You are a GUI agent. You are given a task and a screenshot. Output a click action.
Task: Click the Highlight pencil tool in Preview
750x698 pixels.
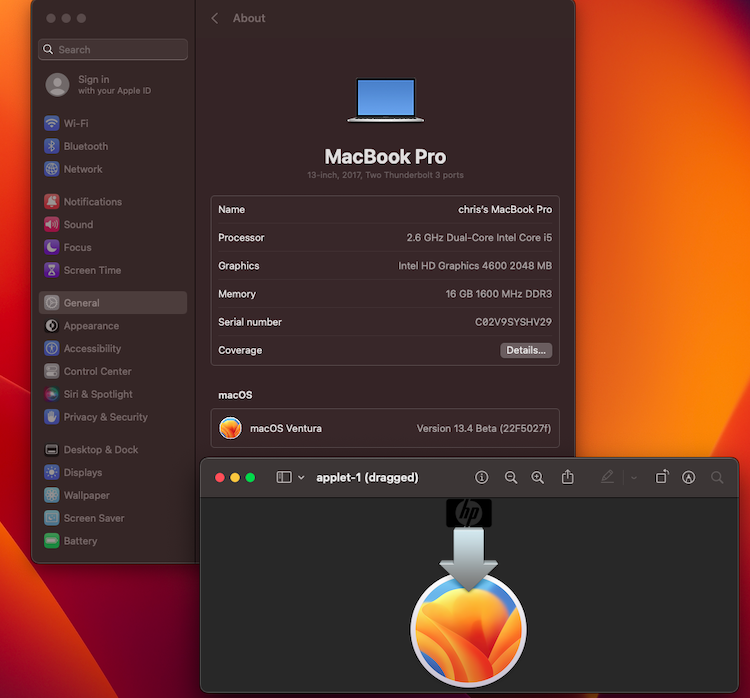607,477
